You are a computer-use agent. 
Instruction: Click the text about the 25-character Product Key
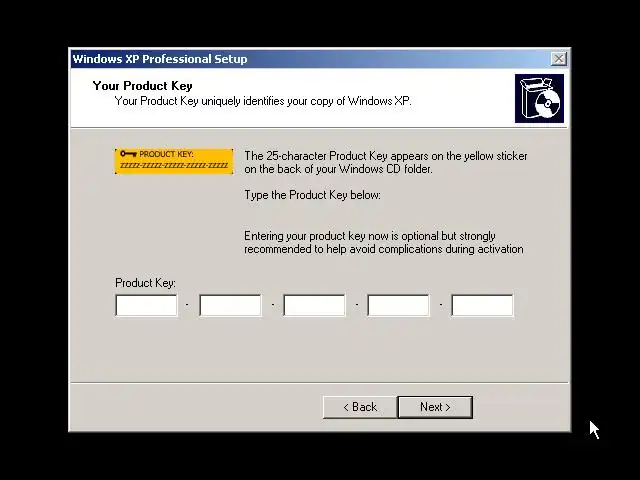[386, 162]
